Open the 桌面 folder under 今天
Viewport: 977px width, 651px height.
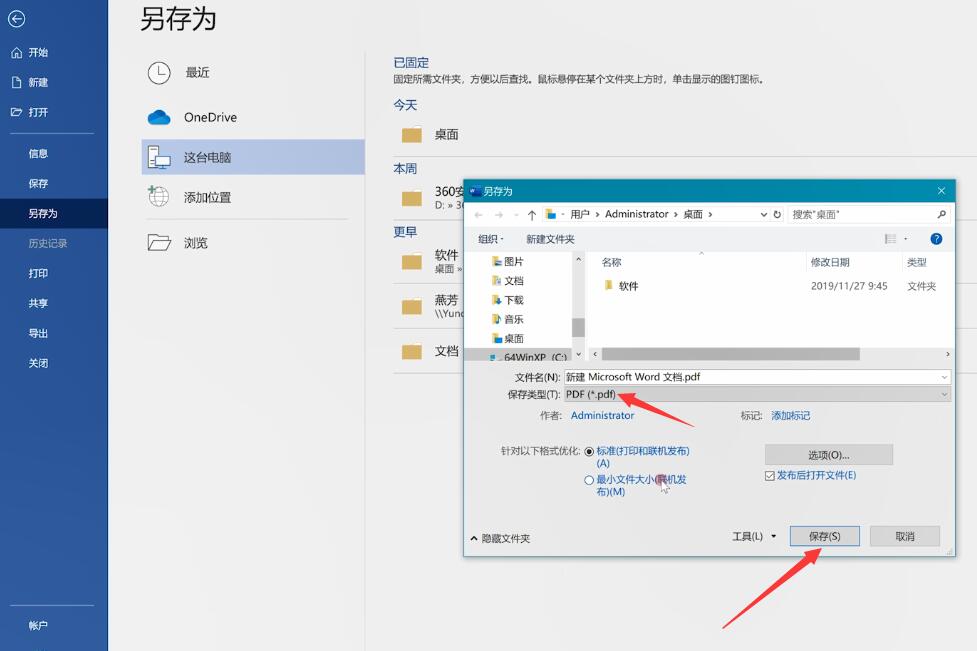(x=430, y=135)
